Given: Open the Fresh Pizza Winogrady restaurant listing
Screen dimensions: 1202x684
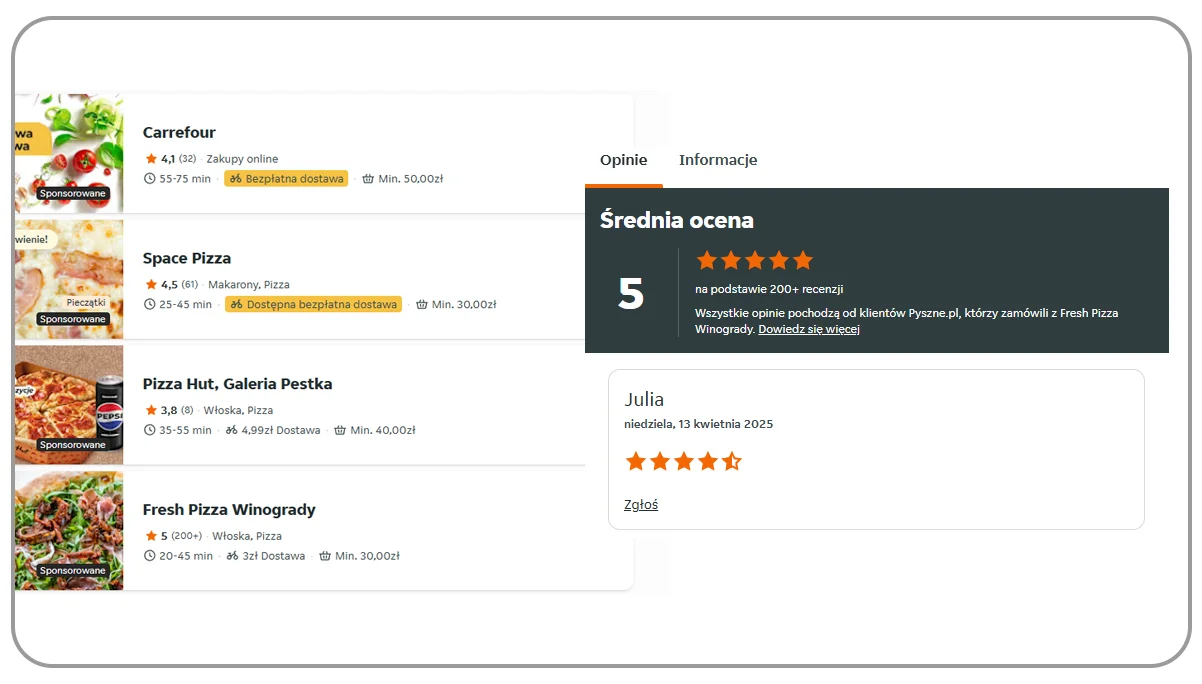Looking at the screenshot, I should [229, 509].
